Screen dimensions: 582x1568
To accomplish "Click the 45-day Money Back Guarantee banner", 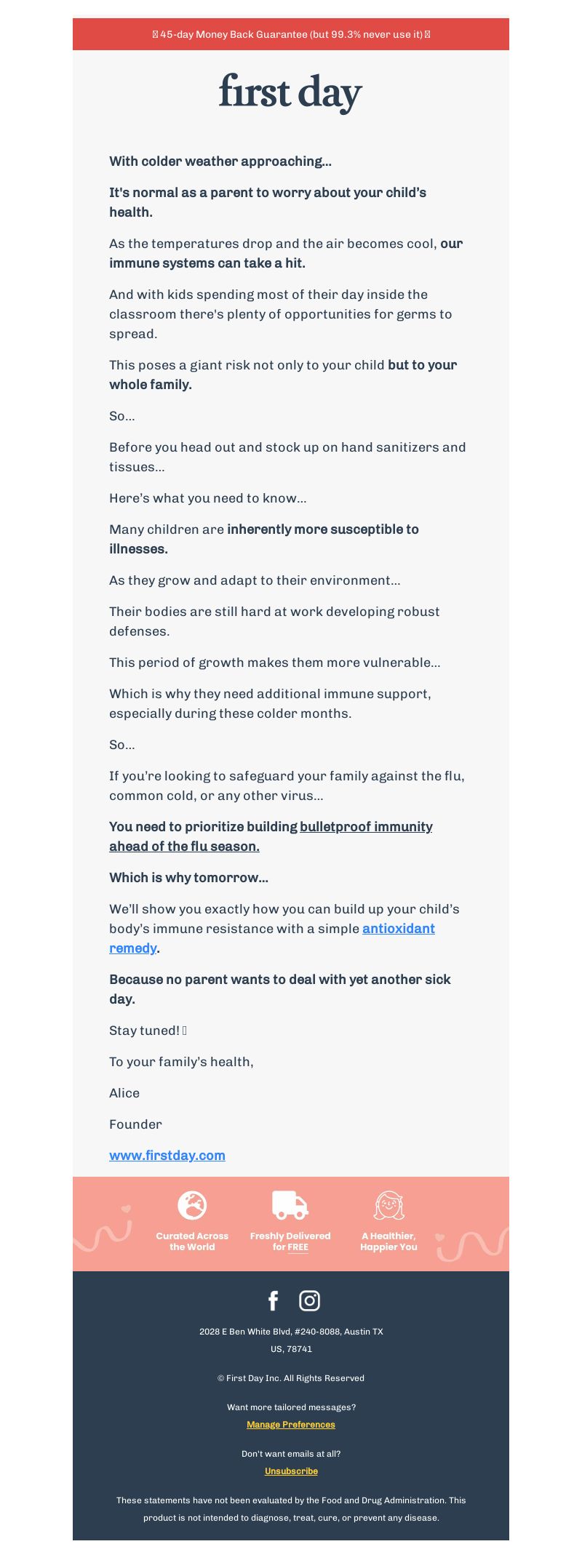I will (291, 34).
